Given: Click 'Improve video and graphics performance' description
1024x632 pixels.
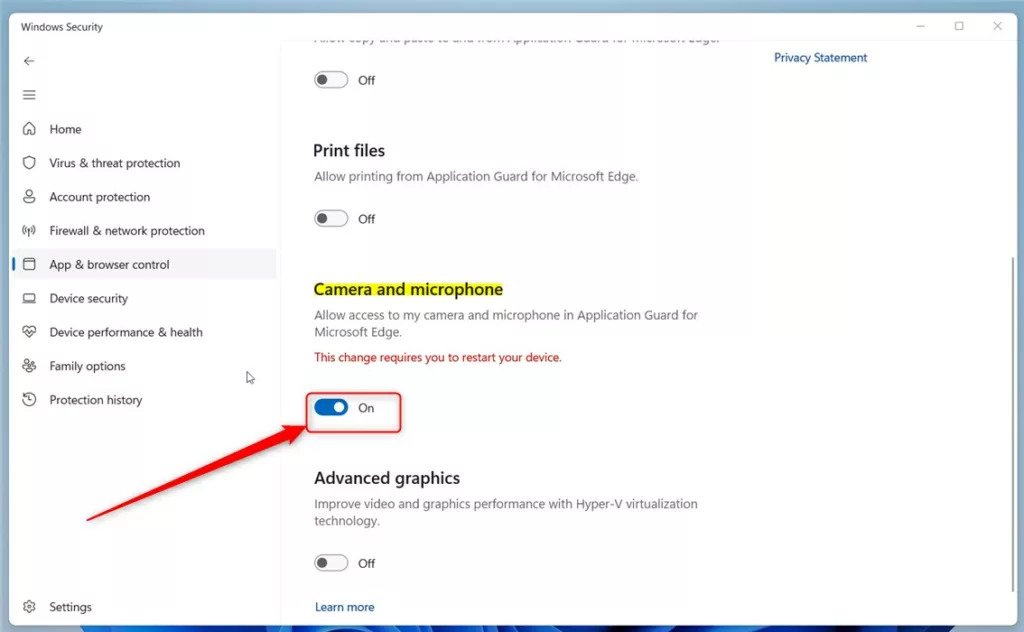Looking at the screenshot, I should [505, 513].
